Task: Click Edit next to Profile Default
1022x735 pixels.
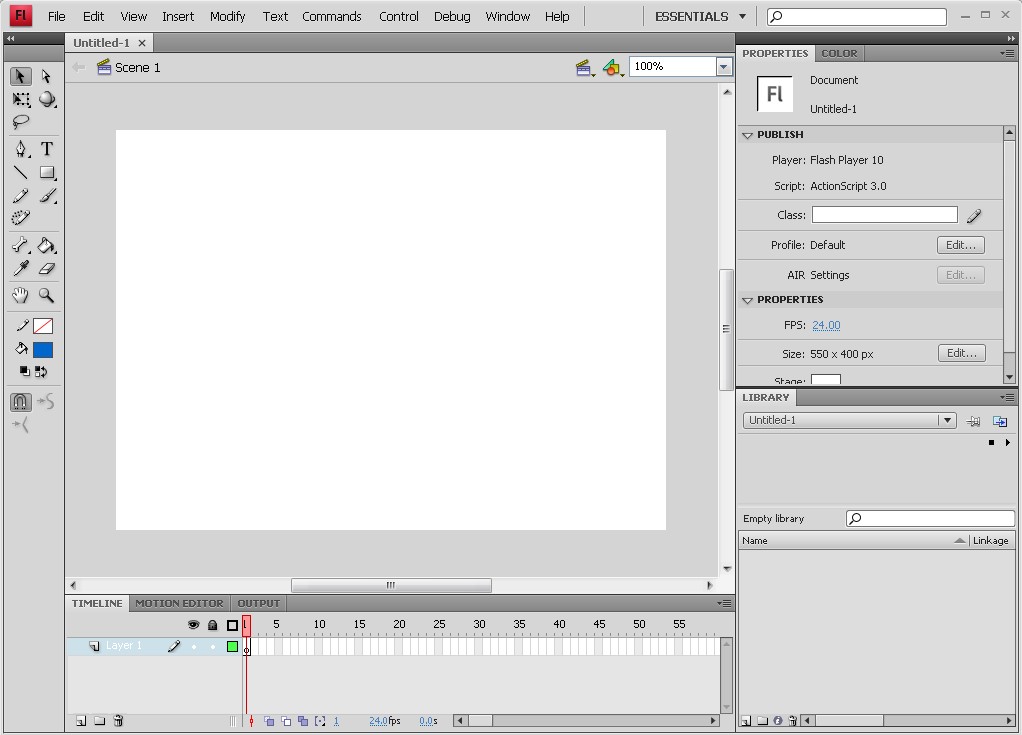Action: pyautogui.click(x=959, y=244)
